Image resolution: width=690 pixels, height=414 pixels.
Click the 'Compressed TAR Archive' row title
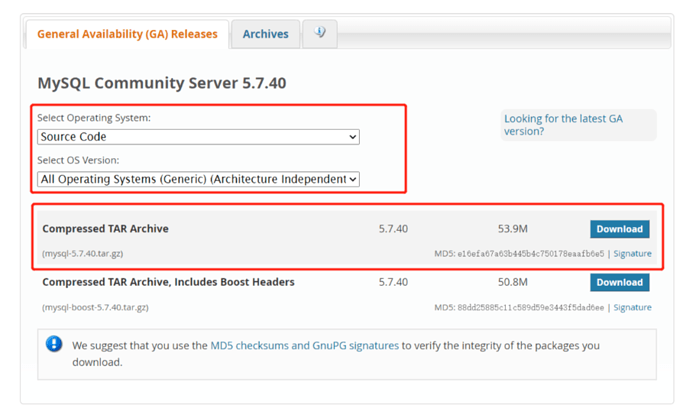click(x=105, y=229)
